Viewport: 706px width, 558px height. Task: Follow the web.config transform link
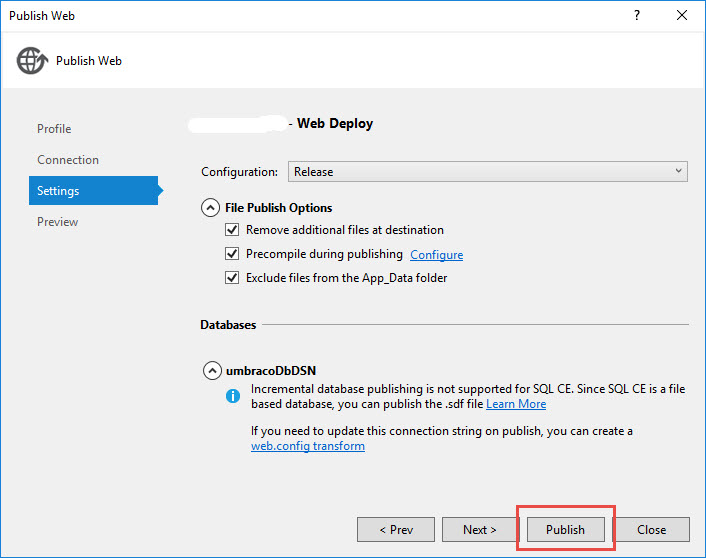(307, 446)
